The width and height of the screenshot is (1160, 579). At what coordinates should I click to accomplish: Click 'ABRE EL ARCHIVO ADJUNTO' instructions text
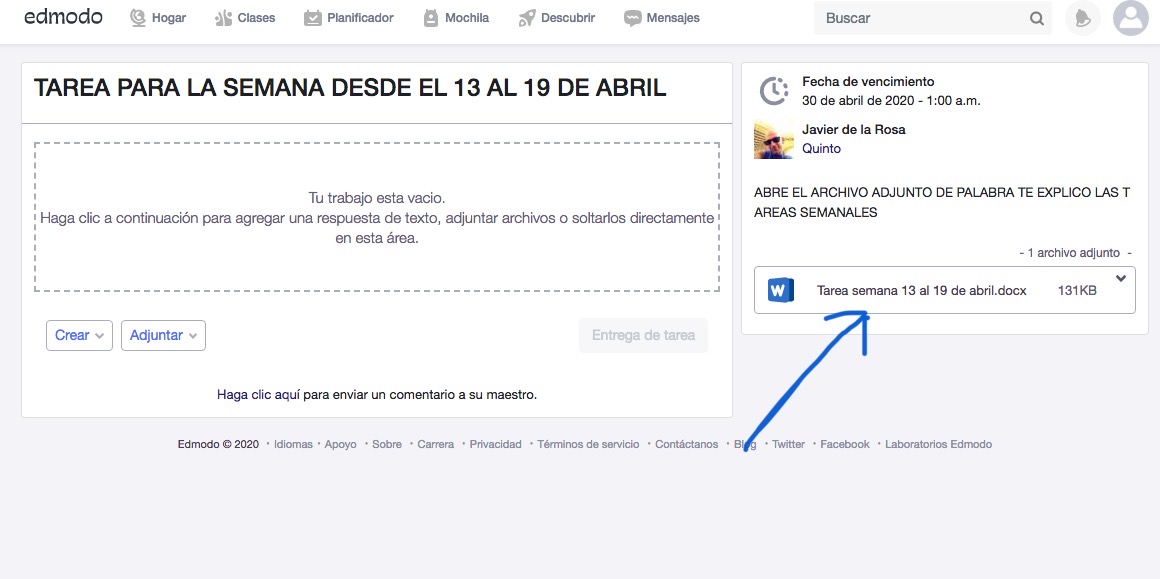942,203
